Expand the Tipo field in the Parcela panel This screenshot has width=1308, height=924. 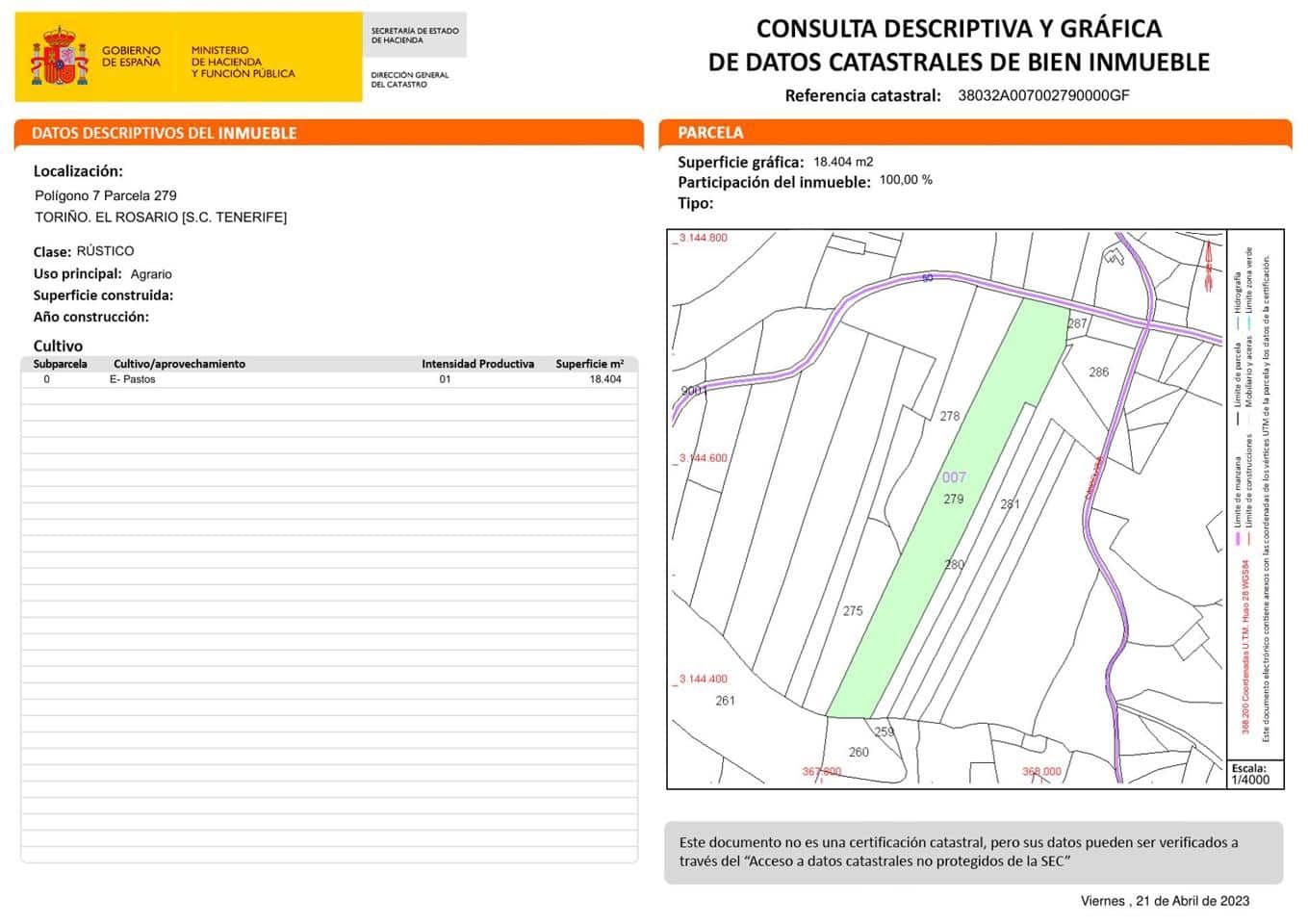(695, 203)
